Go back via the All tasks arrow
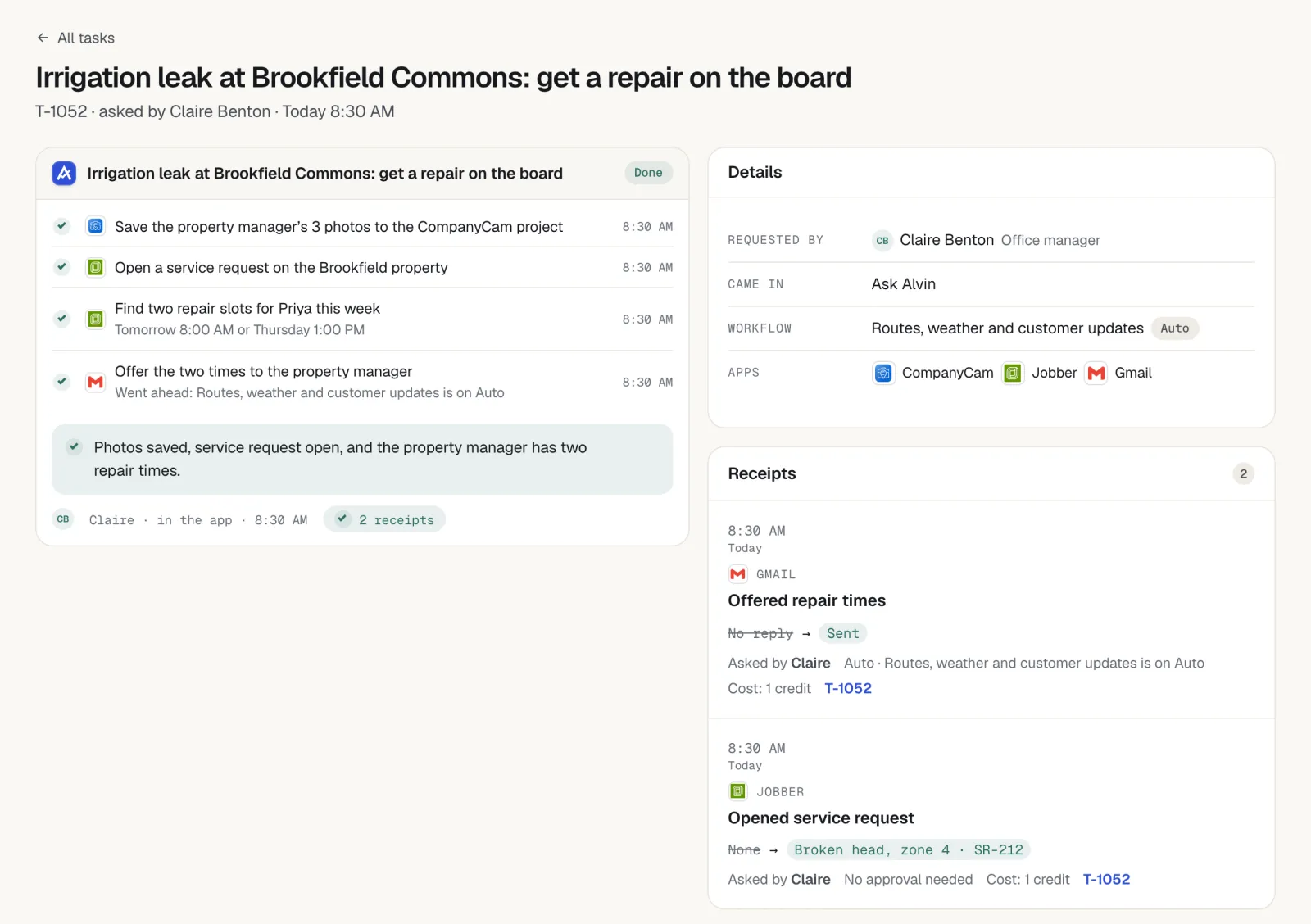This screenshot has width=1311, height=924. tap(43, 38)
